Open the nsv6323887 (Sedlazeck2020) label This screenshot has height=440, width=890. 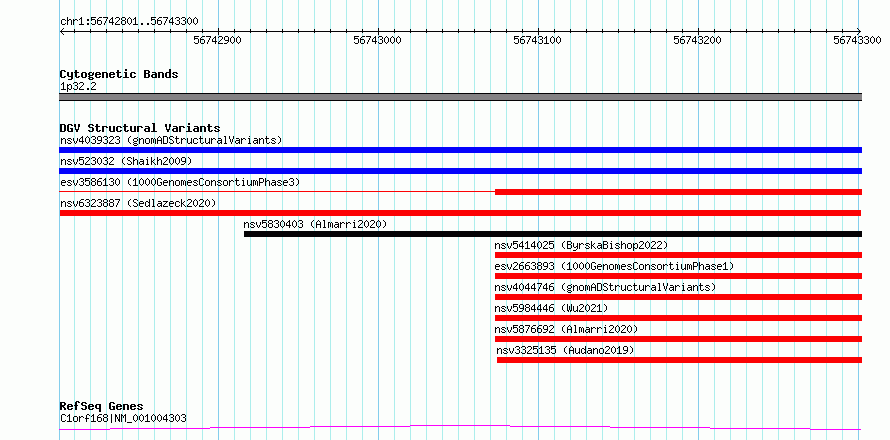[138, 203]
